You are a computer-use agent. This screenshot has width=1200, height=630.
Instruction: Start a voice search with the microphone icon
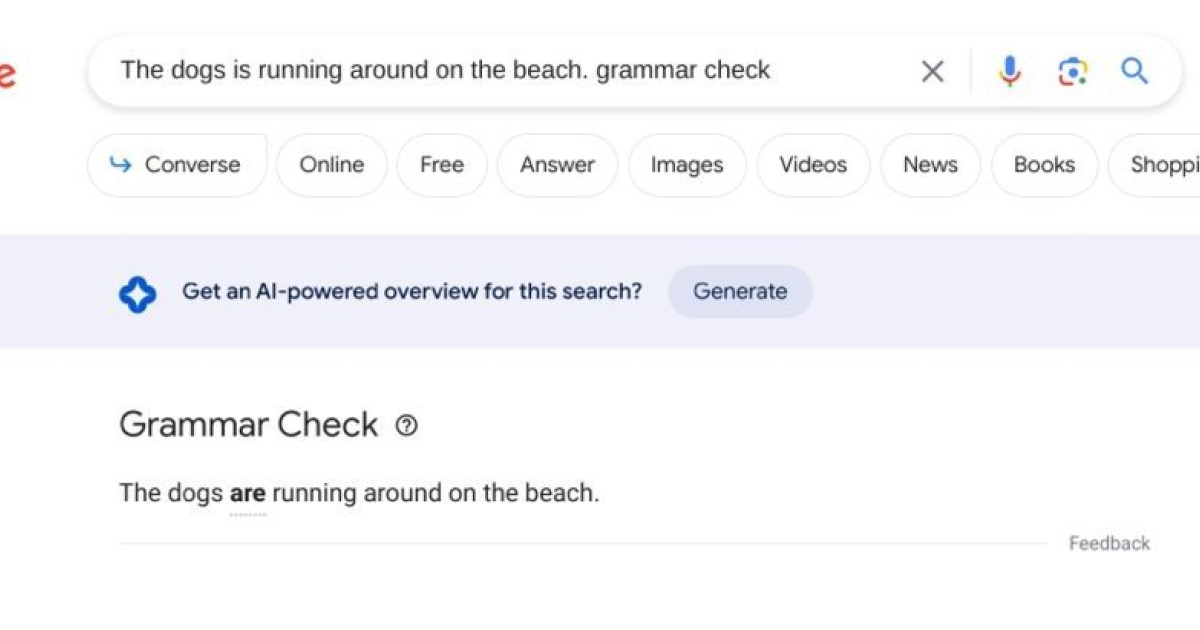click(1010, 70)
